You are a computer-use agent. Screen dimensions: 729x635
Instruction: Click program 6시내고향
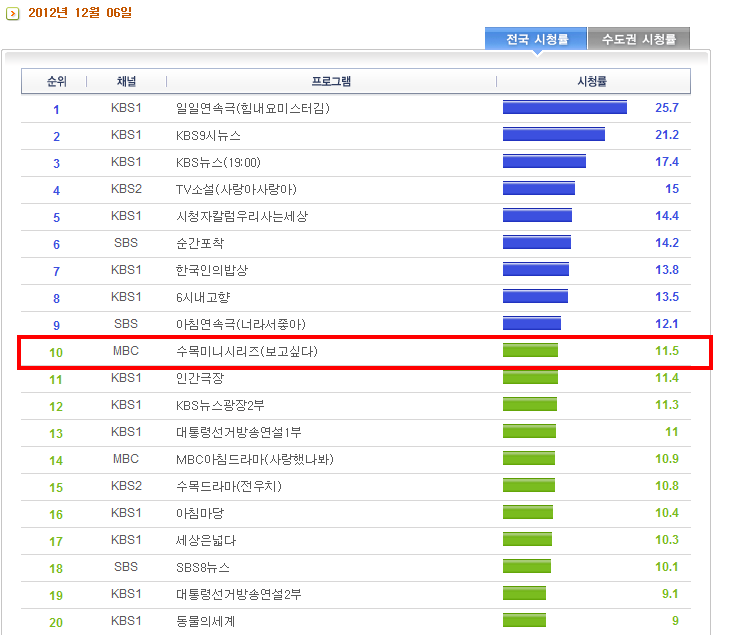203,297
